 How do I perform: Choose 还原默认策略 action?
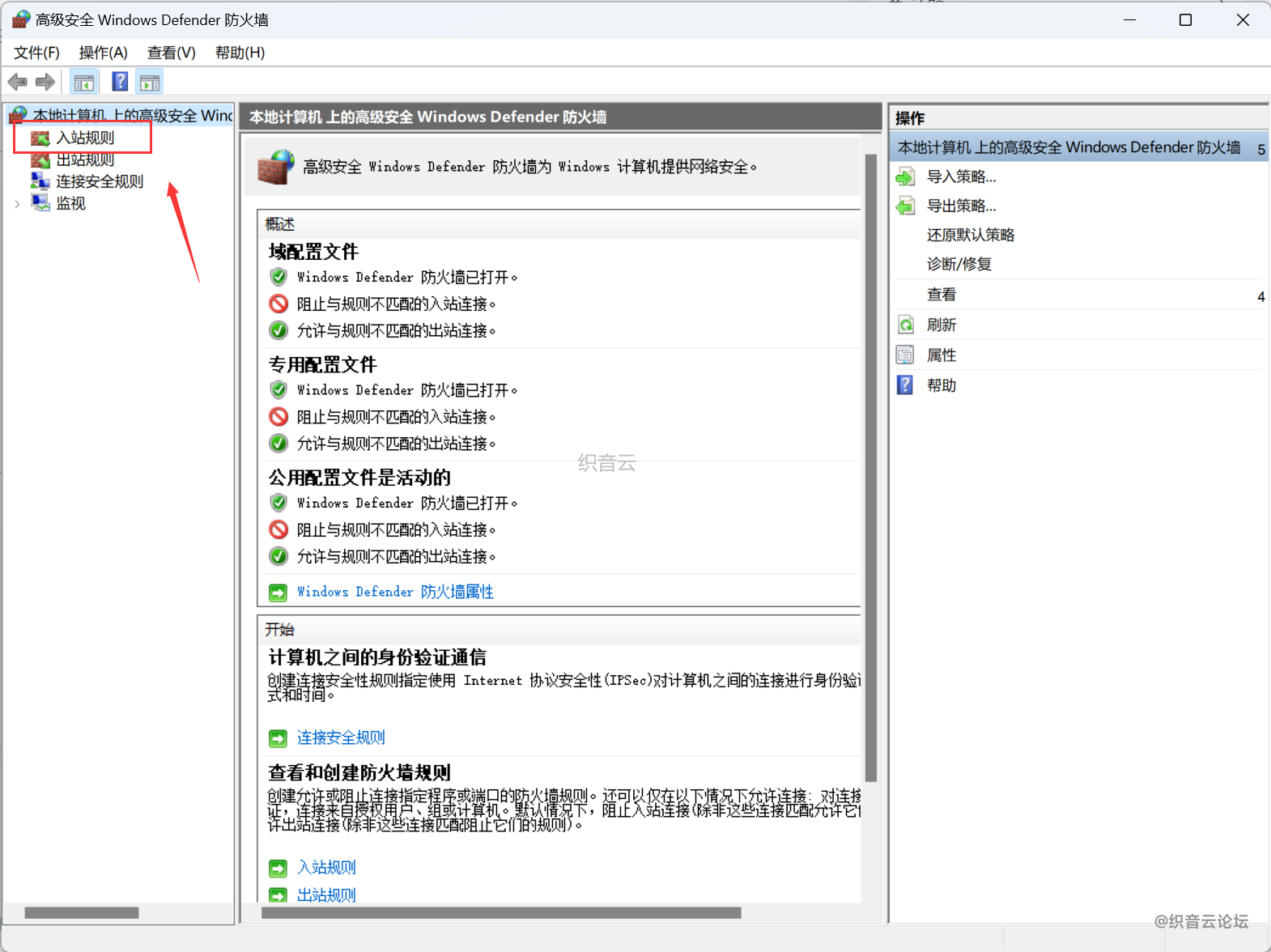click(971, 235)
